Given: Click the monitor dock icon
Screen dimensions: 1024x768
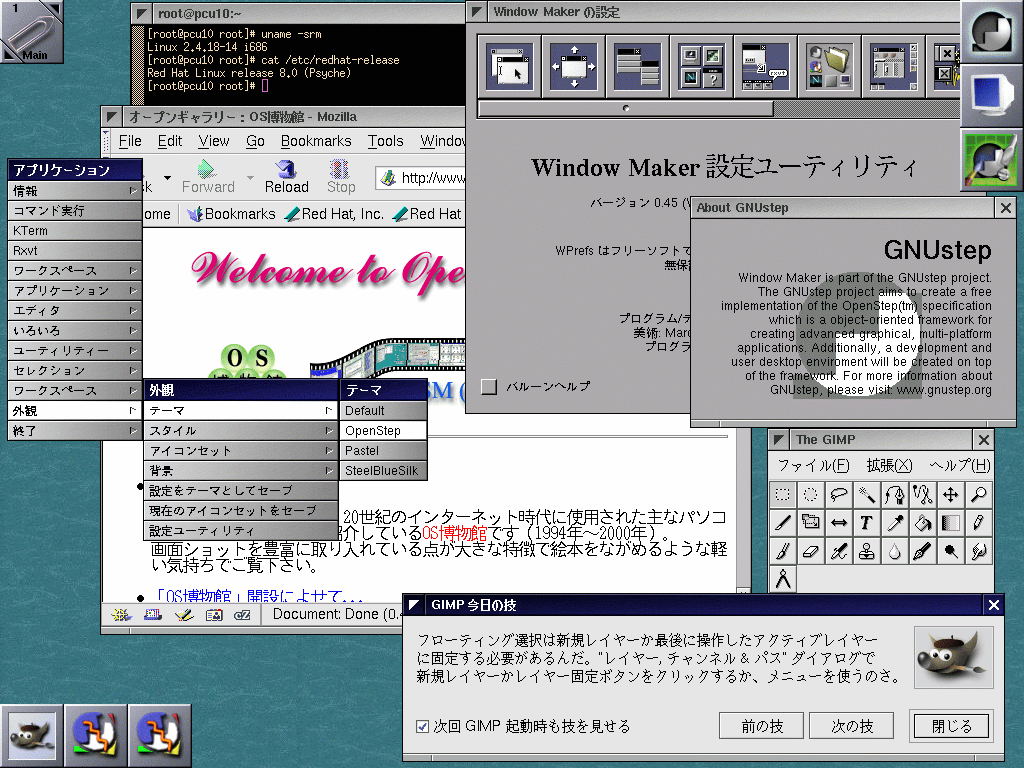Looking at the screenshot, I should point(991,95).
